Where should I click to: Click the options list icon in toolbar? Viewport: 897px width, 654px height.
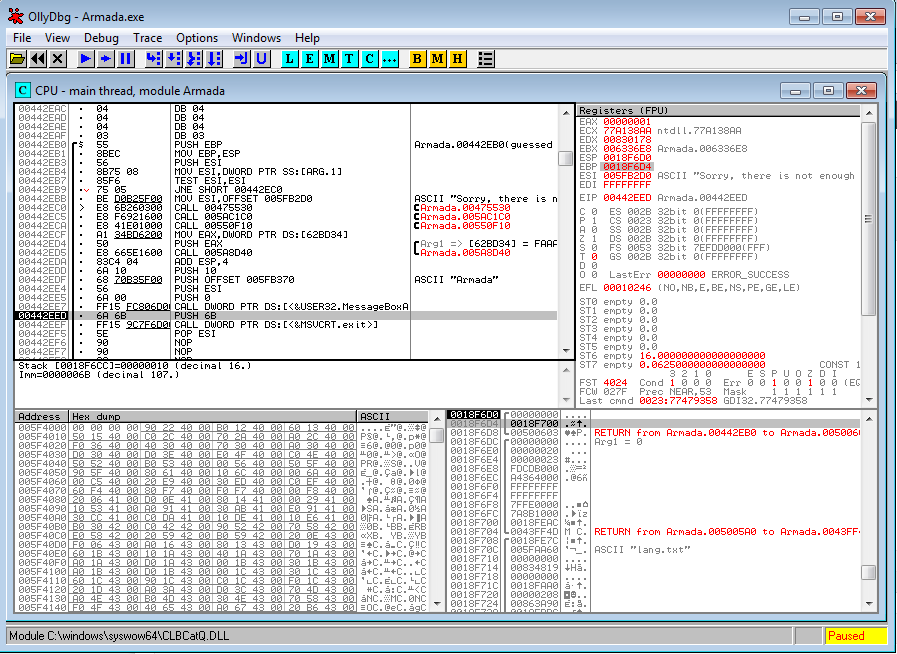(x=485, y=59)
